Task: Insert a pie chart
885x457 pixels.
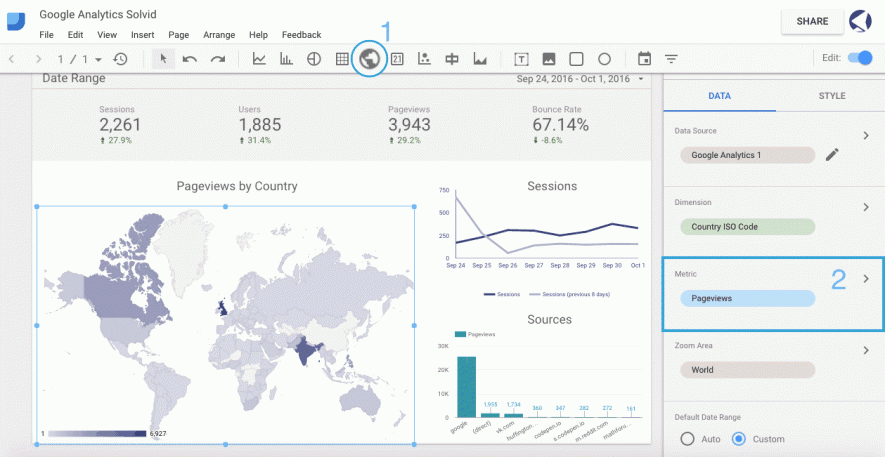Action: (x=314, y=59)
